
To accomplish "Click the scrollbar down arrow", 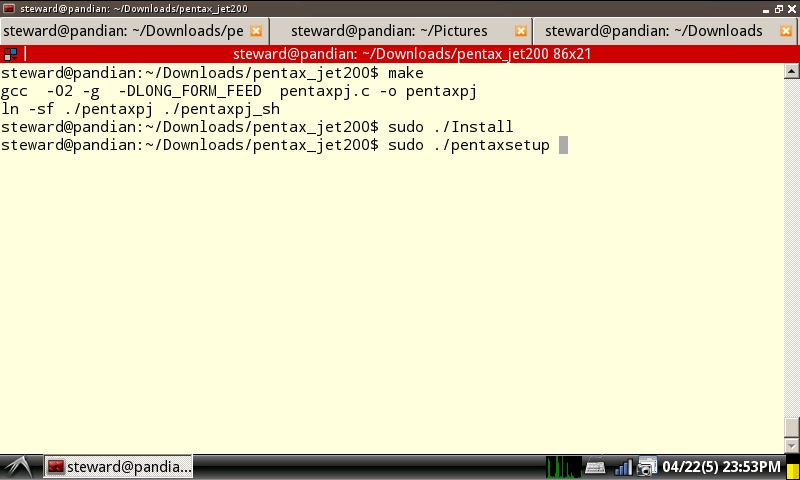I will (791, 445).
